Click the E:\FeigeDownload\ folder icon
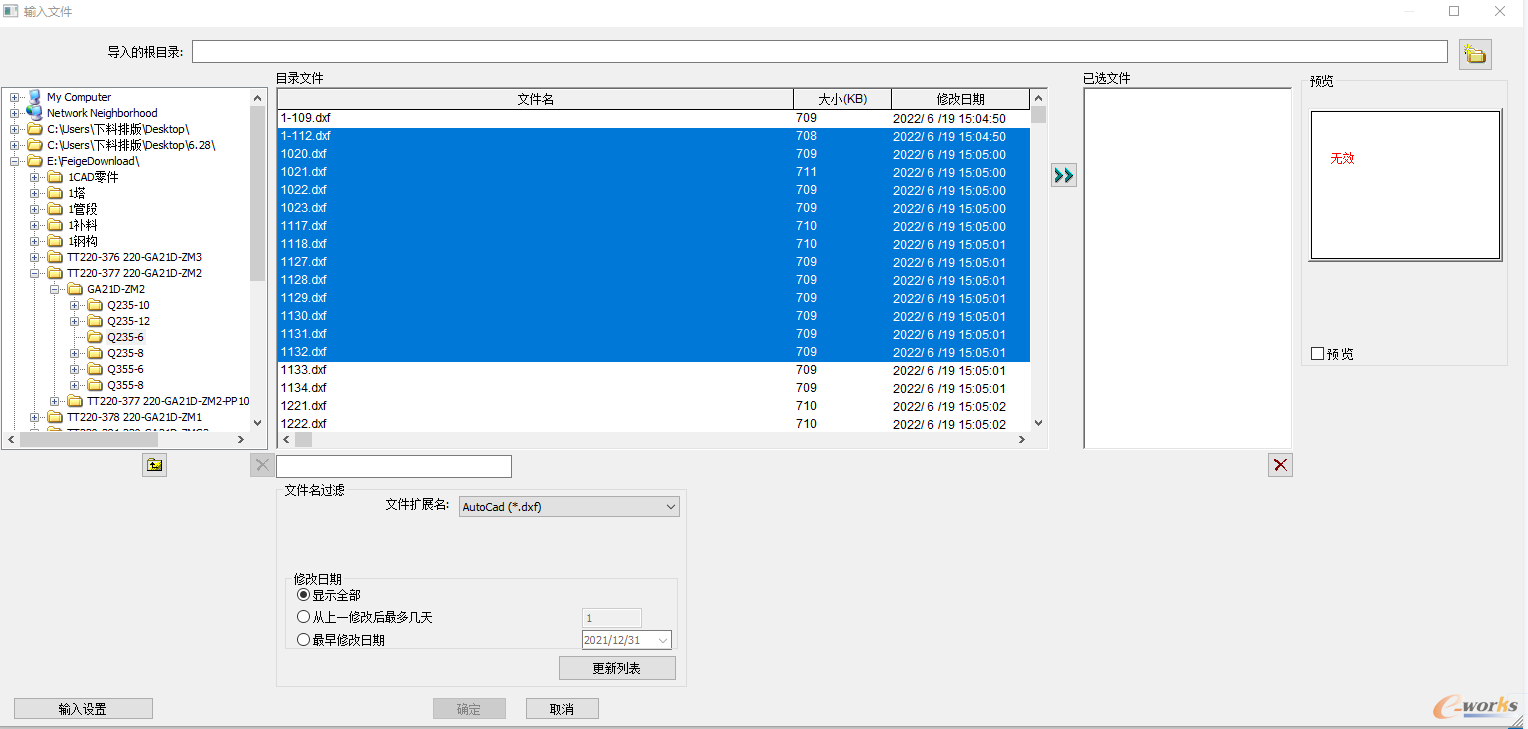Image resolution: width=1528 pixels, height=729 pixels. pyautogui.click(x=35, y=161)
